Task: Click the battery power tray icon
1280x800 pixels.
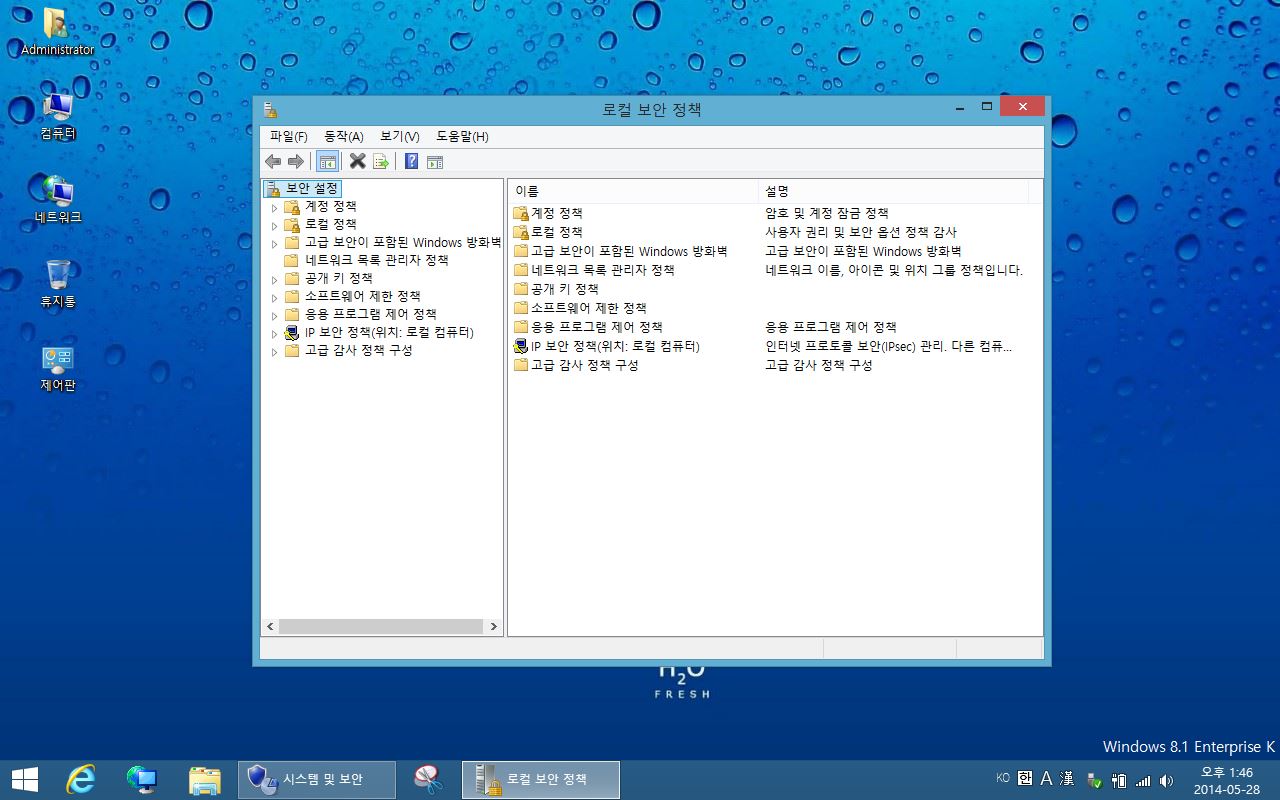Action: click(x=1119, y=780)
